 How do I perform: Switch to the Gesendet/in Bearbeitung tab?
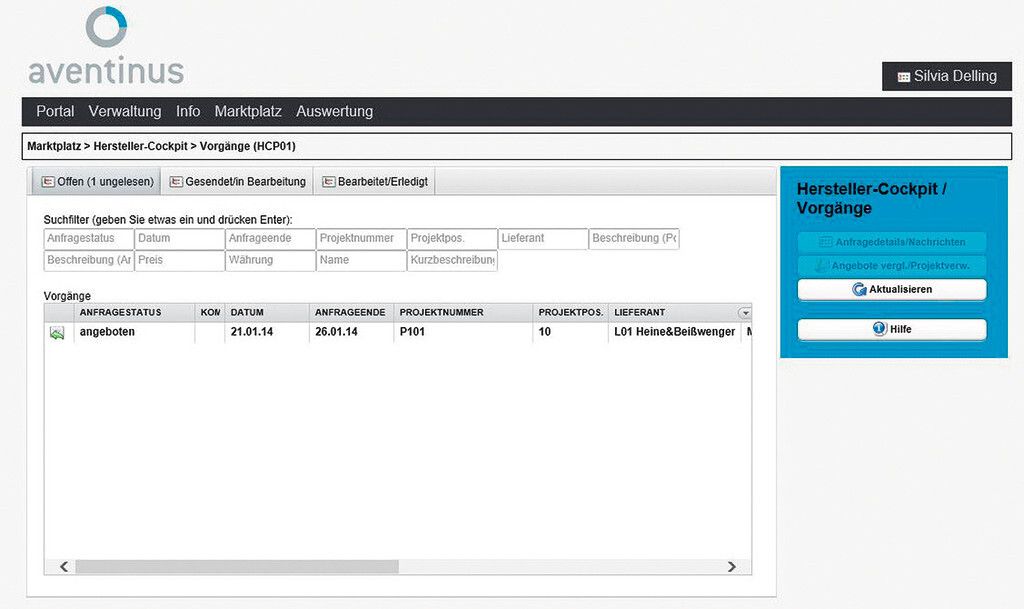click(237, 182)
